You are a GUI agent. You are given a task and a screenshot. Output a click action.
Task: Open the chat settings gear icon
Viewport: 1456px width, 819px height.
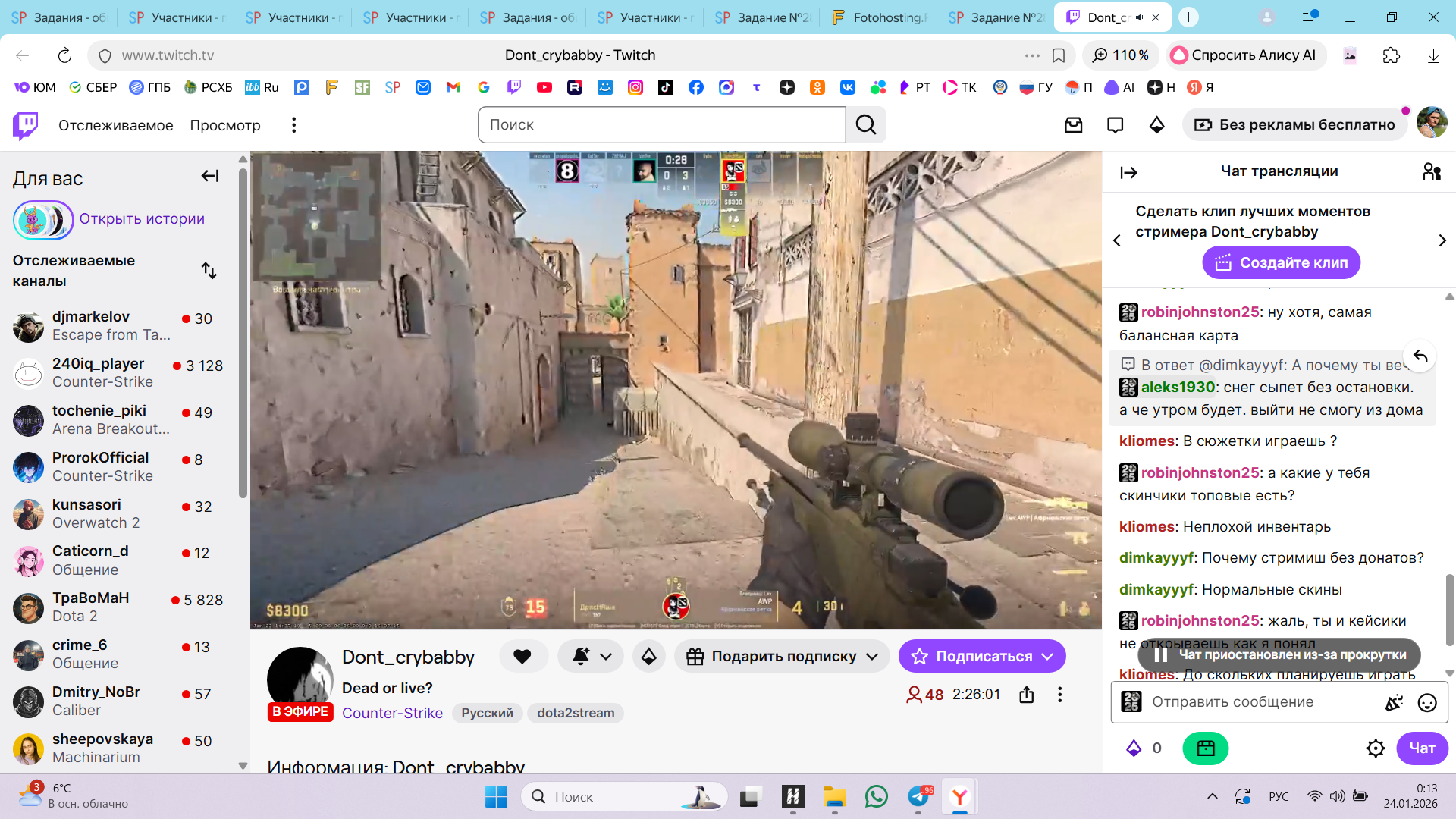[x=1376, y=748]
